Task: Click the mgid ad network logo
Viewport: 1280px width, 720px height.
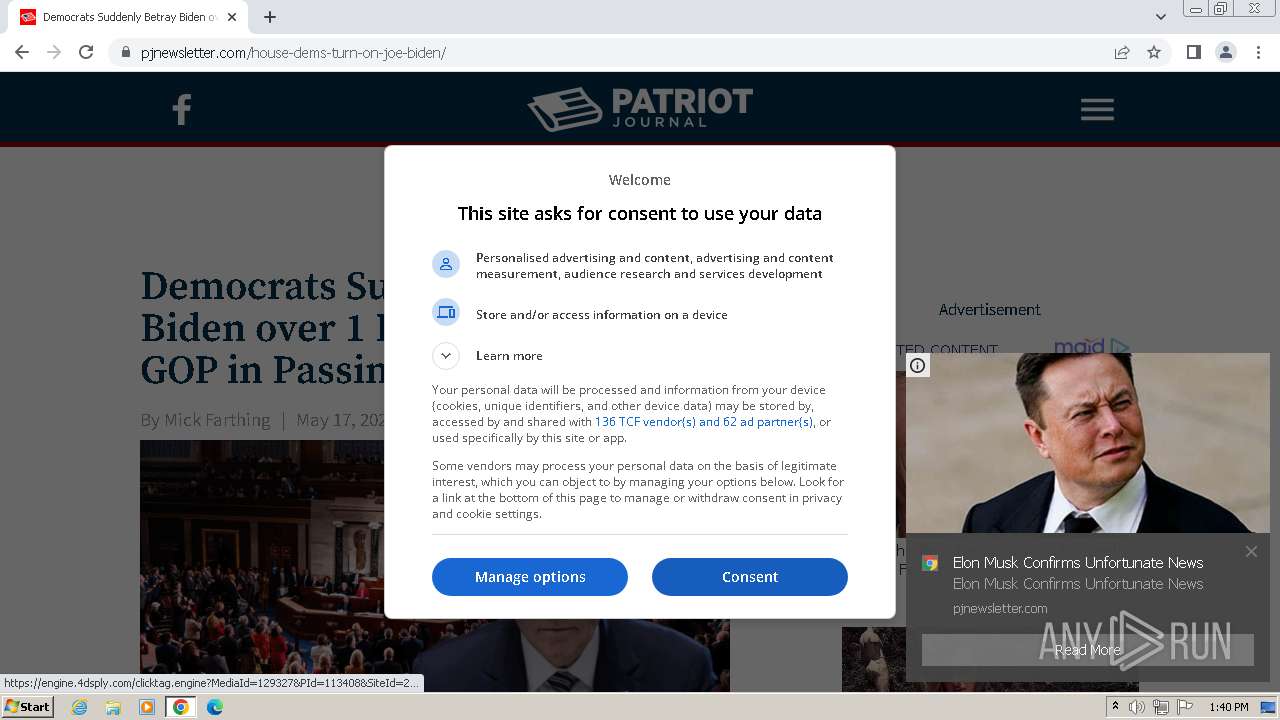Action: [x=1091, y=346]
